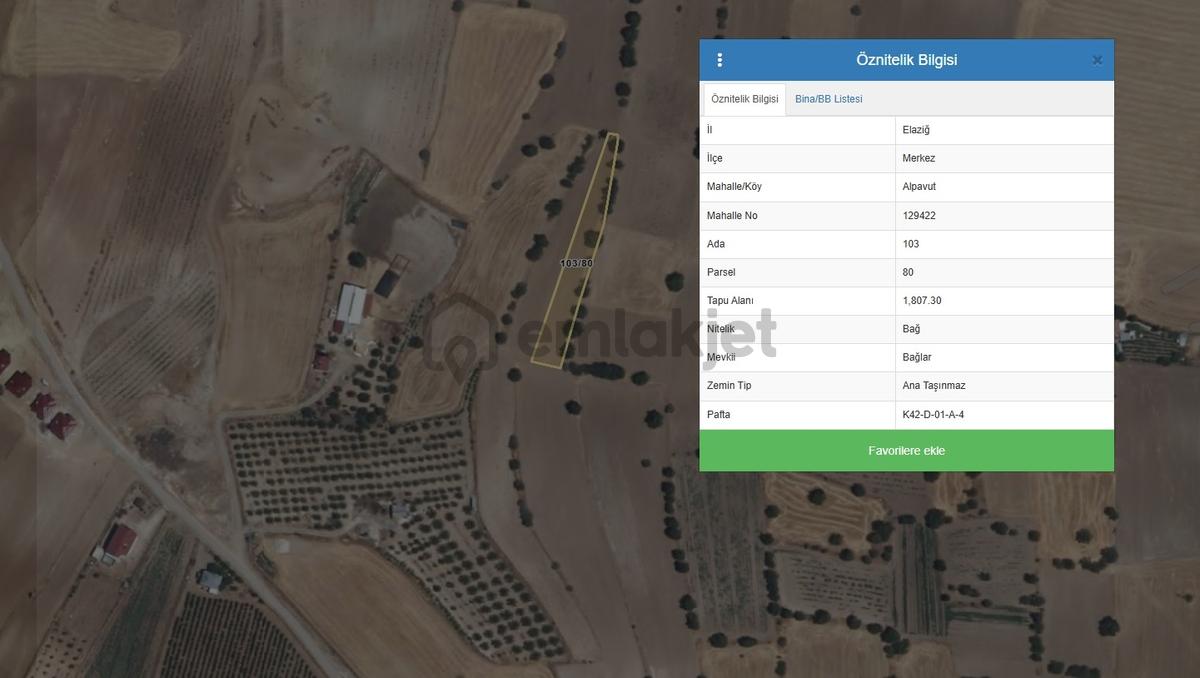Switch to the Bina/BB Listesi tab

pyautogui.click(x=828, y=99)
